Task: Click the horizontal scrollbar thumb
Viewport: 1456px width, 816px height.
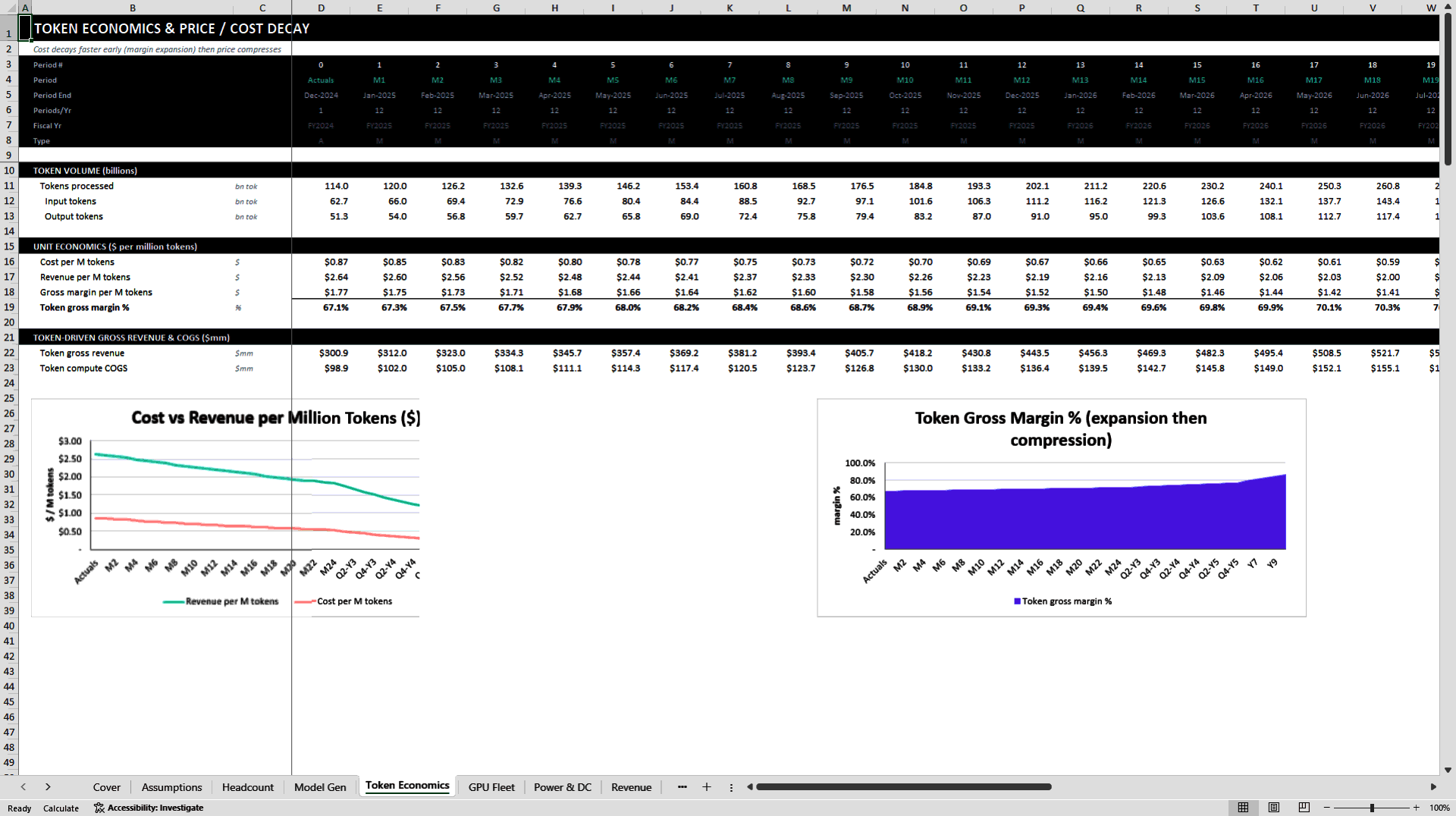Action: (x=903, y=787)
